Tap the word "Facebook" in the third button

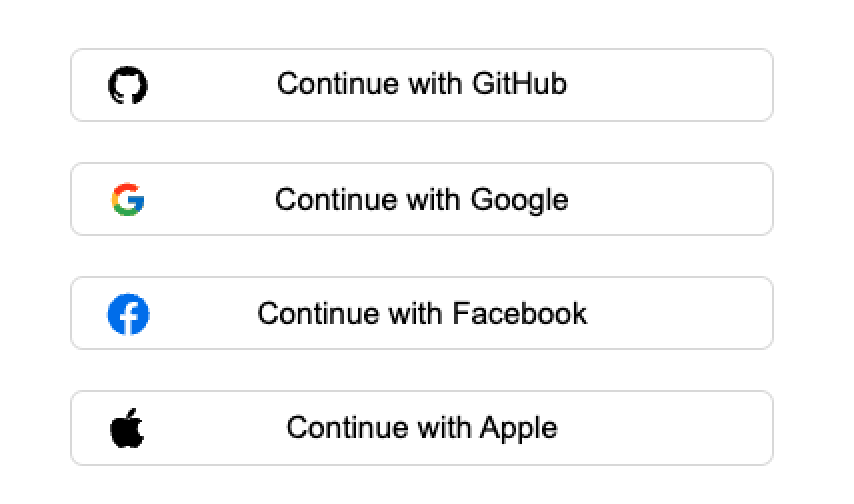click(x=519, y=314)
